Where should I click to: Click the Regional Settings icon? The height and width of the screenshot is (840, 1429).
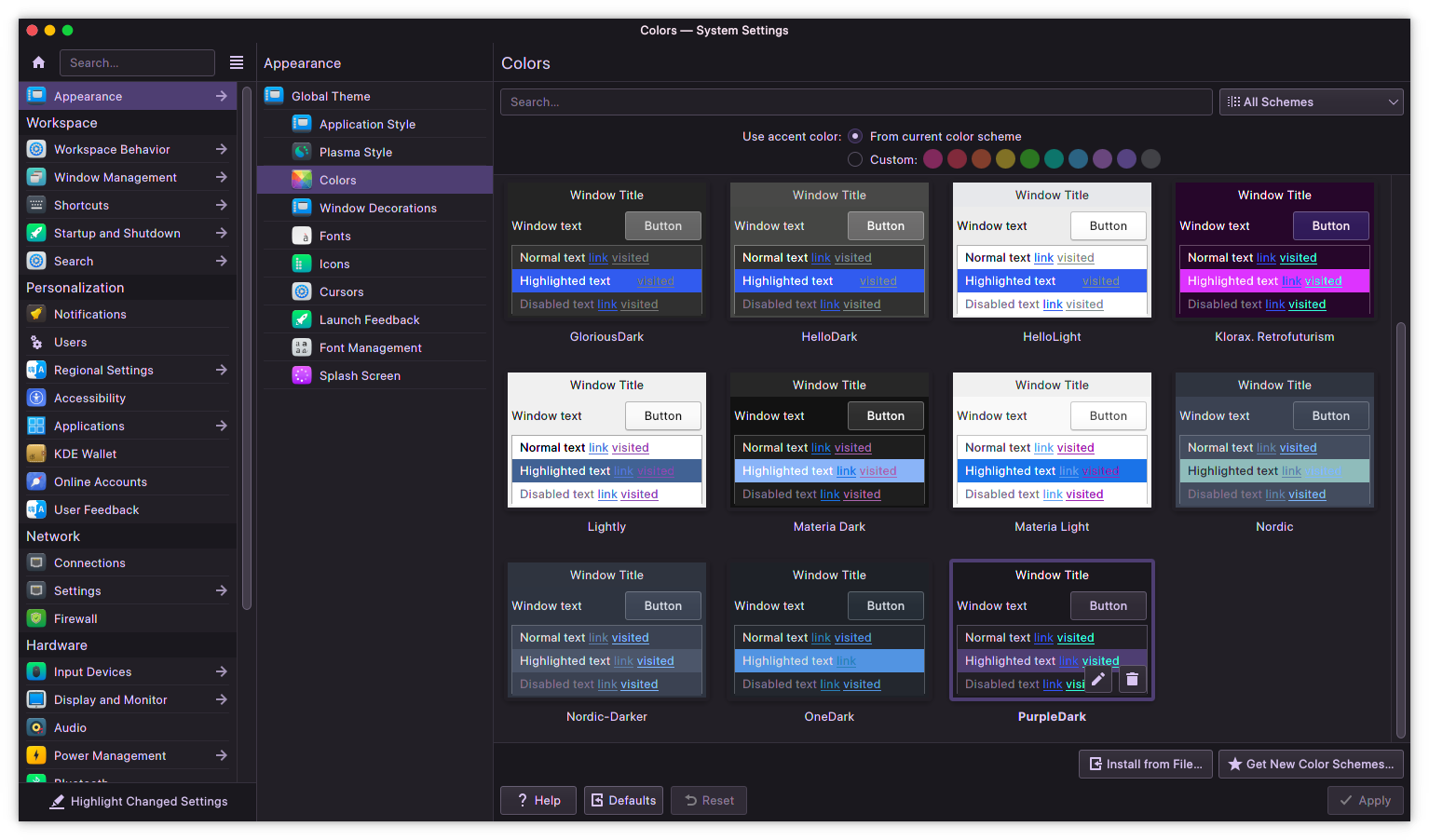[x=36, y=370]
